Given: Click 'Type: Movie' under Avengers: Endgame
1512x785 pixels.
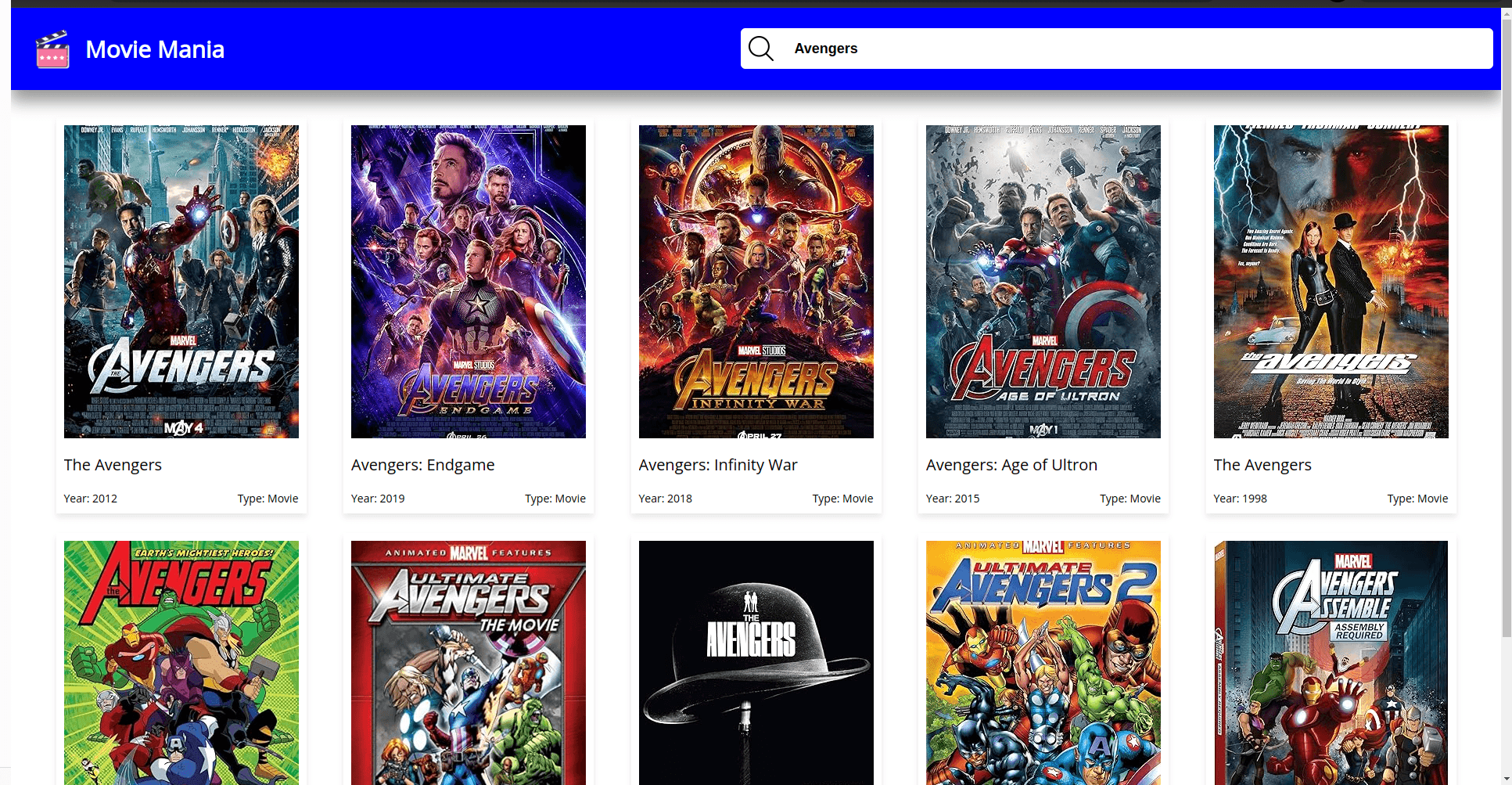Looking at the screenshot, I should pyautogui.click(x=555, y=499).
